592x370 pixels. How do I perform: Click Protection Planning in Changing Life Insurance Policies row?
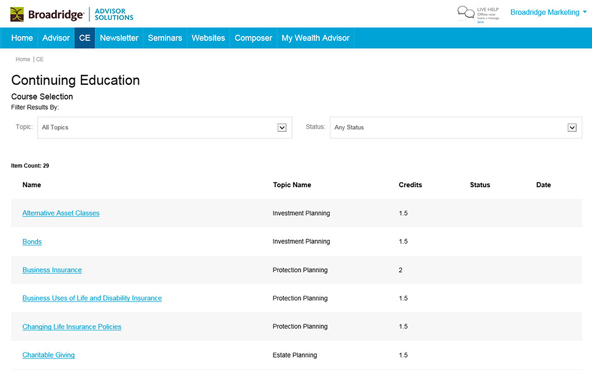pyautogui.click(x=300, y=326)
